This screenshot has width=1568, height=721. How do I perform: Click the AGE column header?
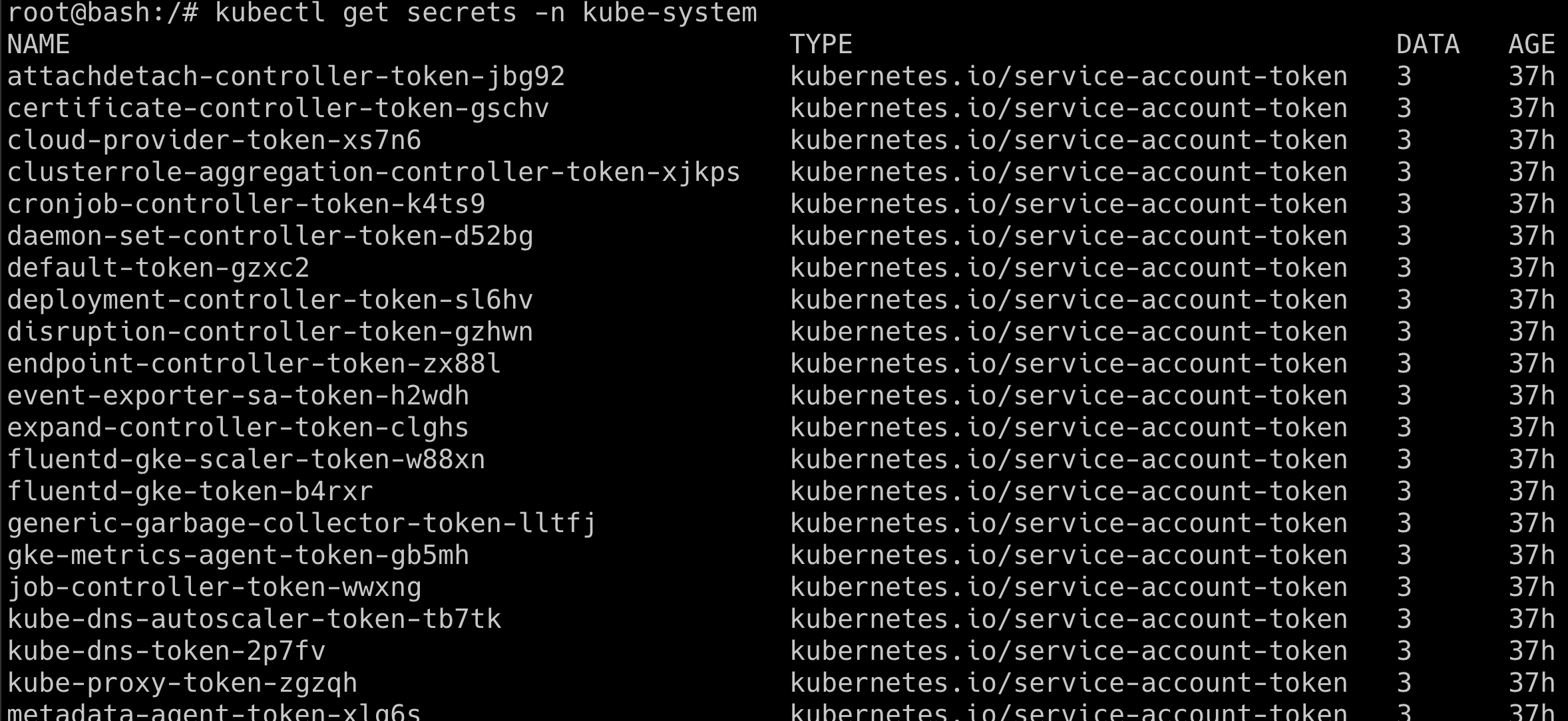1531,45
